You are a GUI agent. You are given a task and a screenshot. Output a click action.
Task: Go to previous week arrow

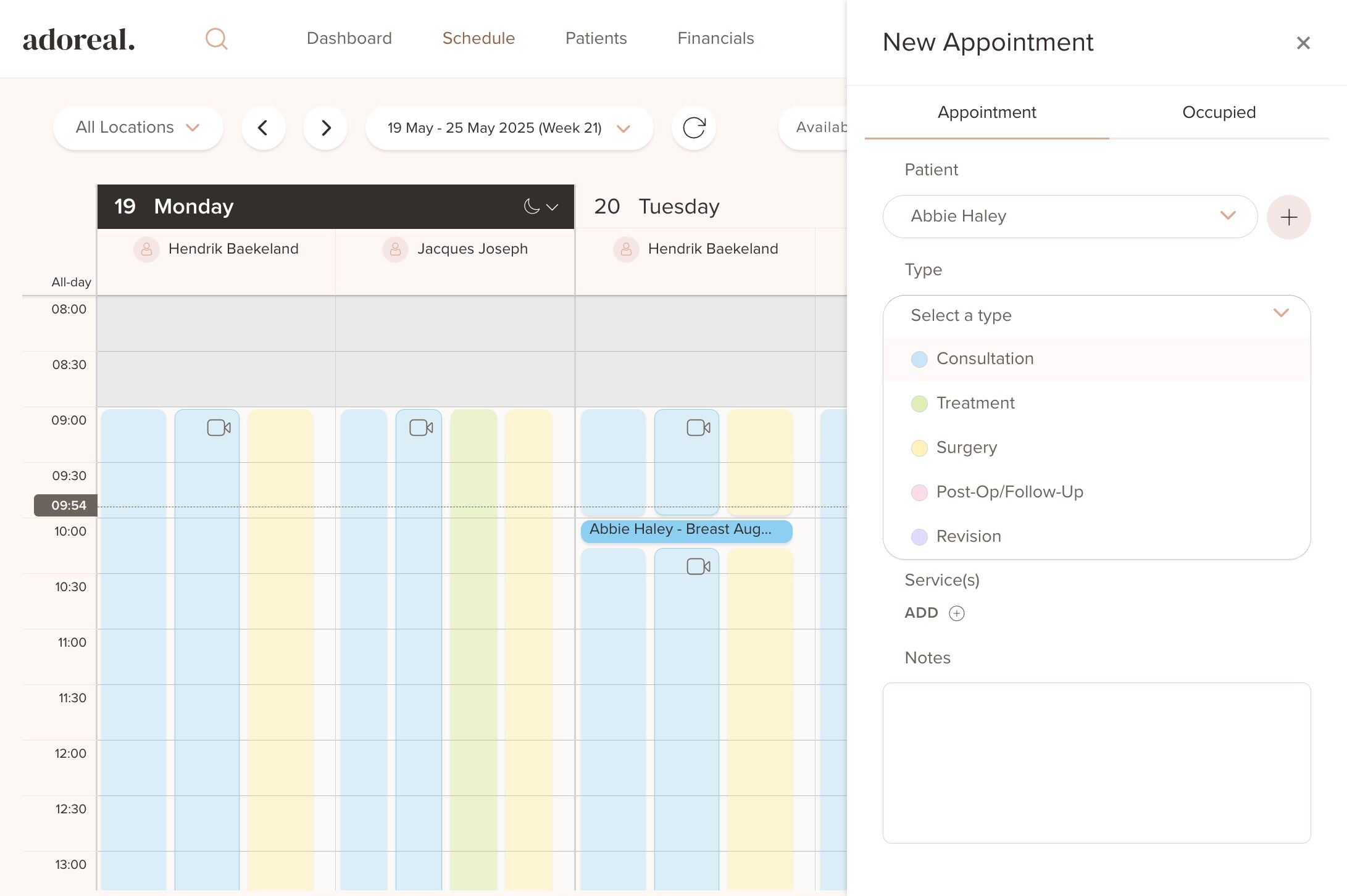(x=263, y=128)
